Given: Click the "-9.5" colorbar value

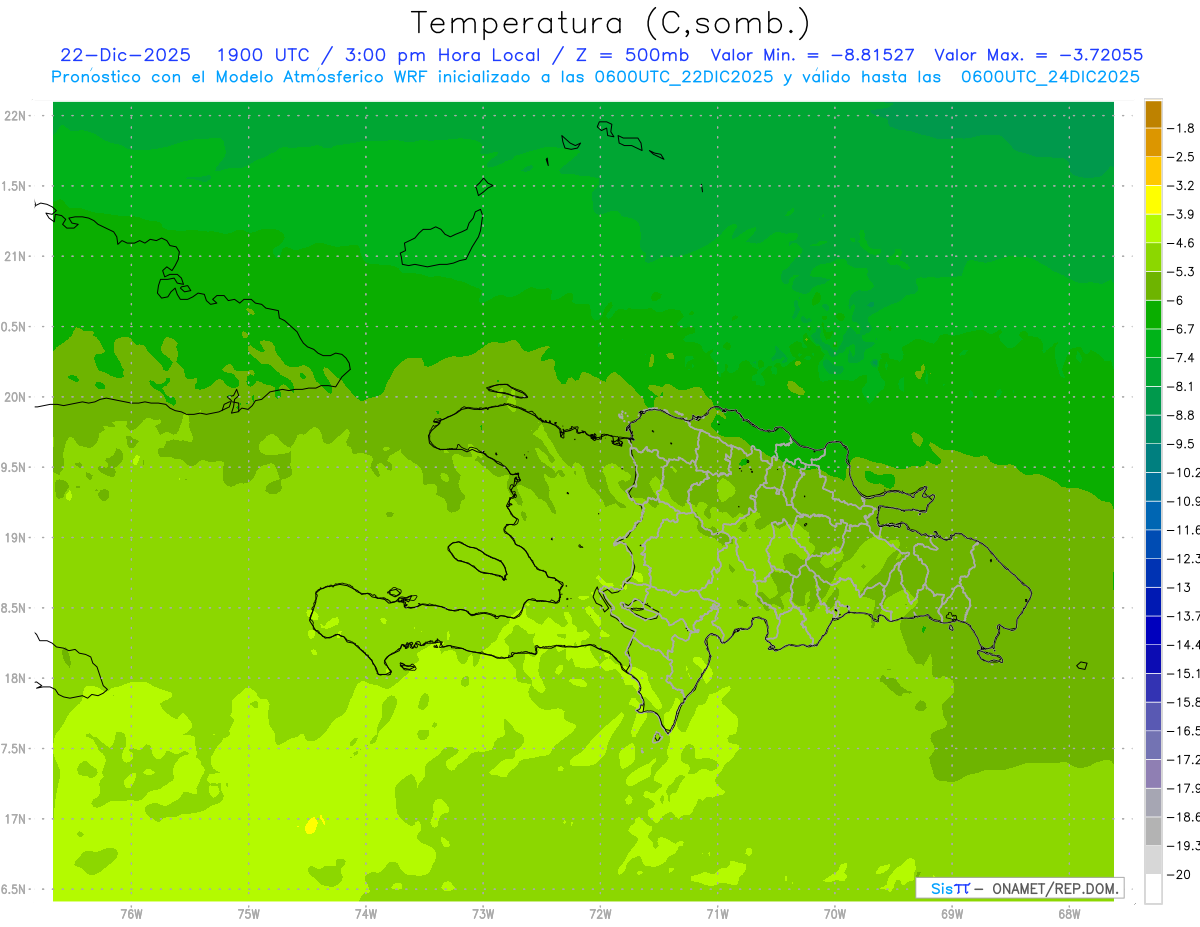Looking at the screenshot, I should (1182, 444).
